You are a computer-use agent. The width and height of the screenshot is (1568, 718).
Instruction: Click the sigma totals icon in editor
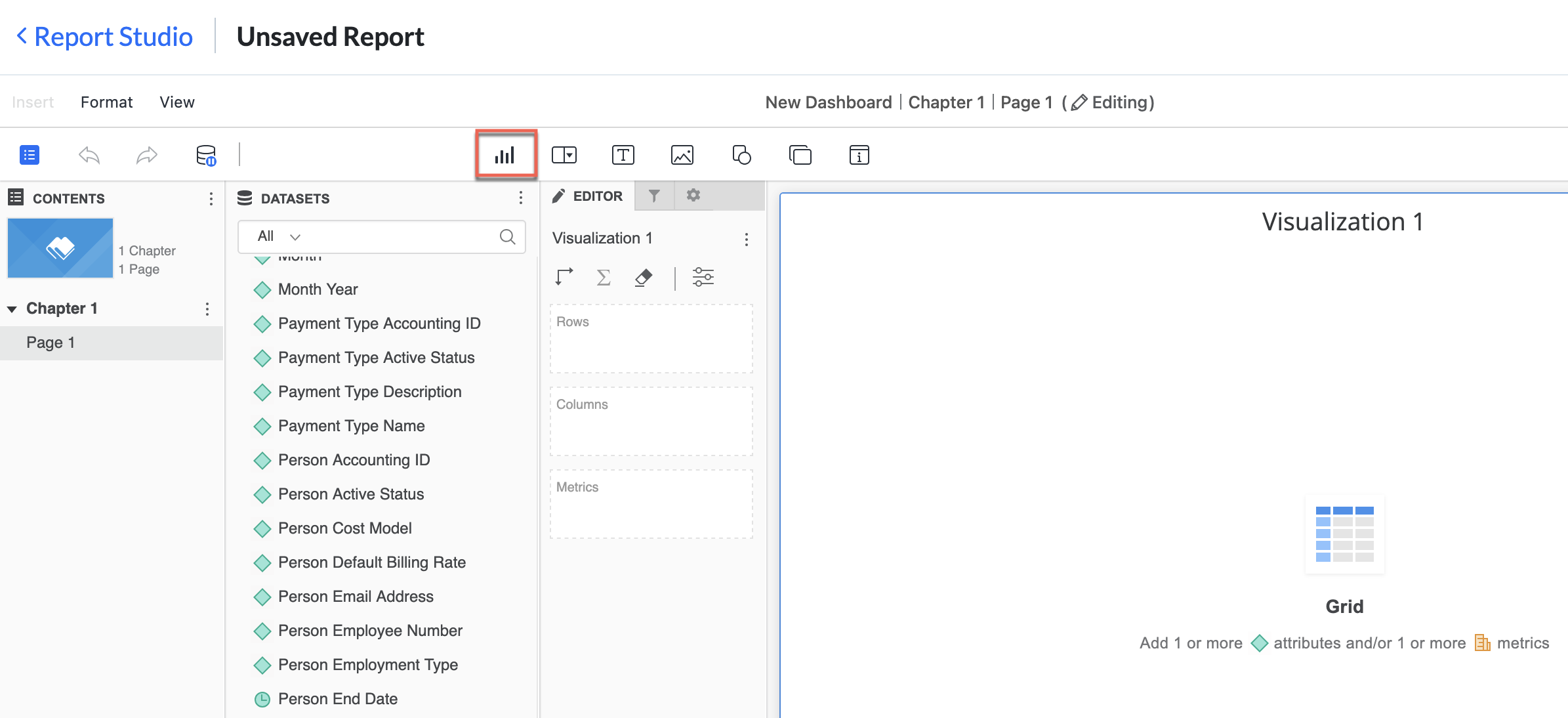604,278
